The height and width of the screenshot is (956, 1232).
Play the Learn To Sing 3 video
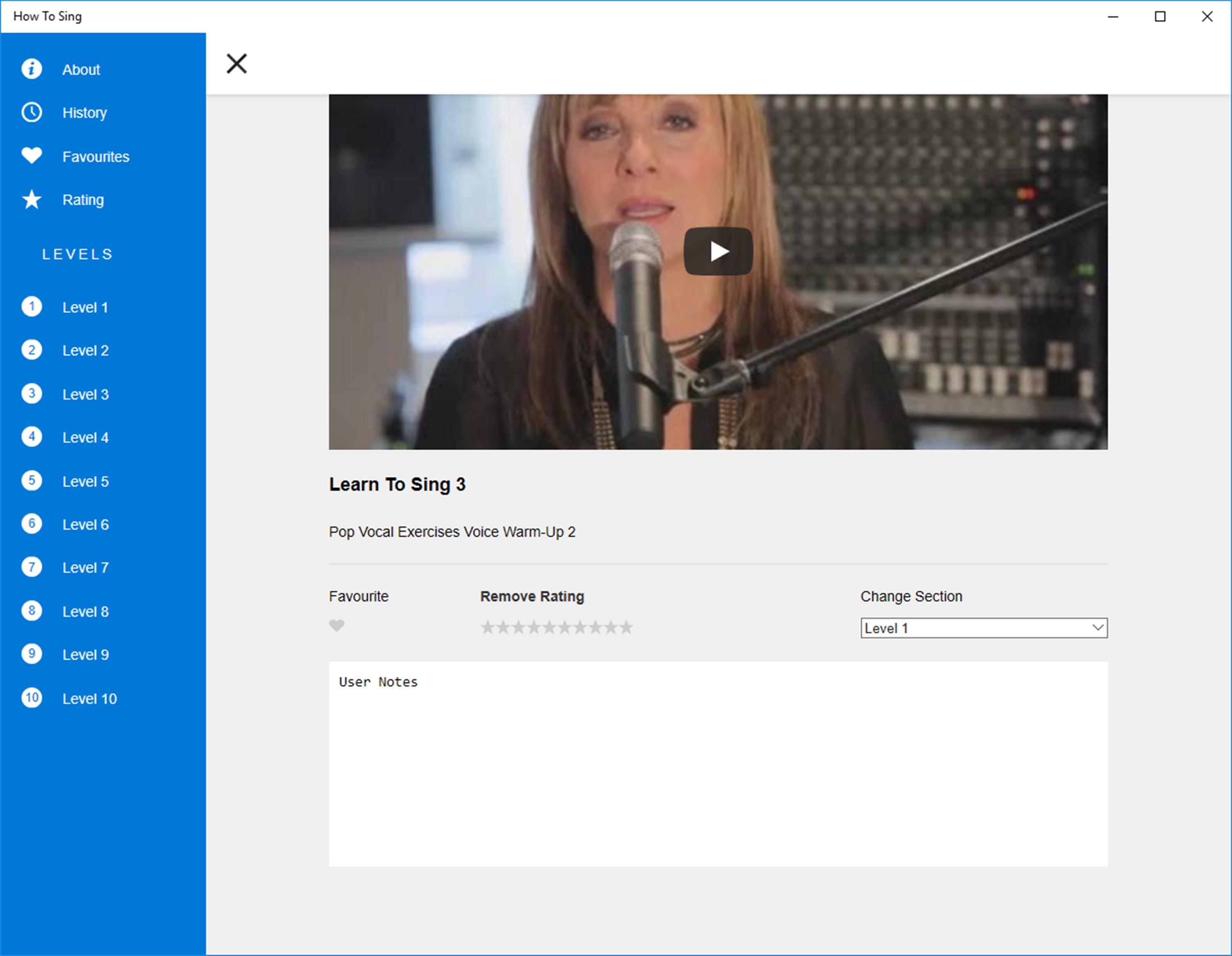tap(717, 251)
